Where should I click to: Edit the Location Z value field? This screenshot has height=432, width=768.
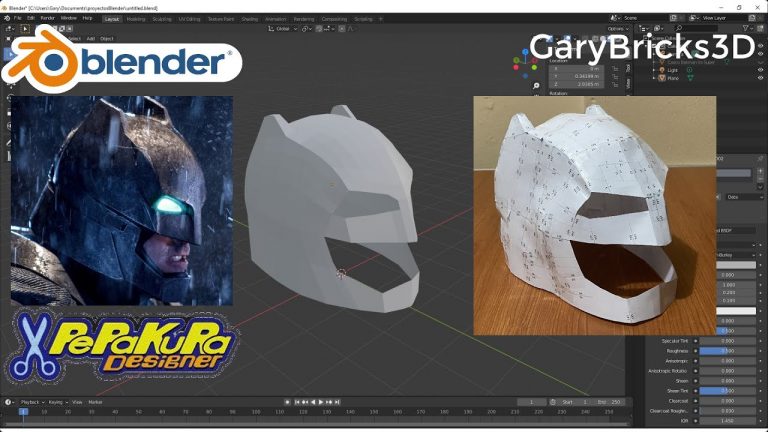(x=576, y=84)
